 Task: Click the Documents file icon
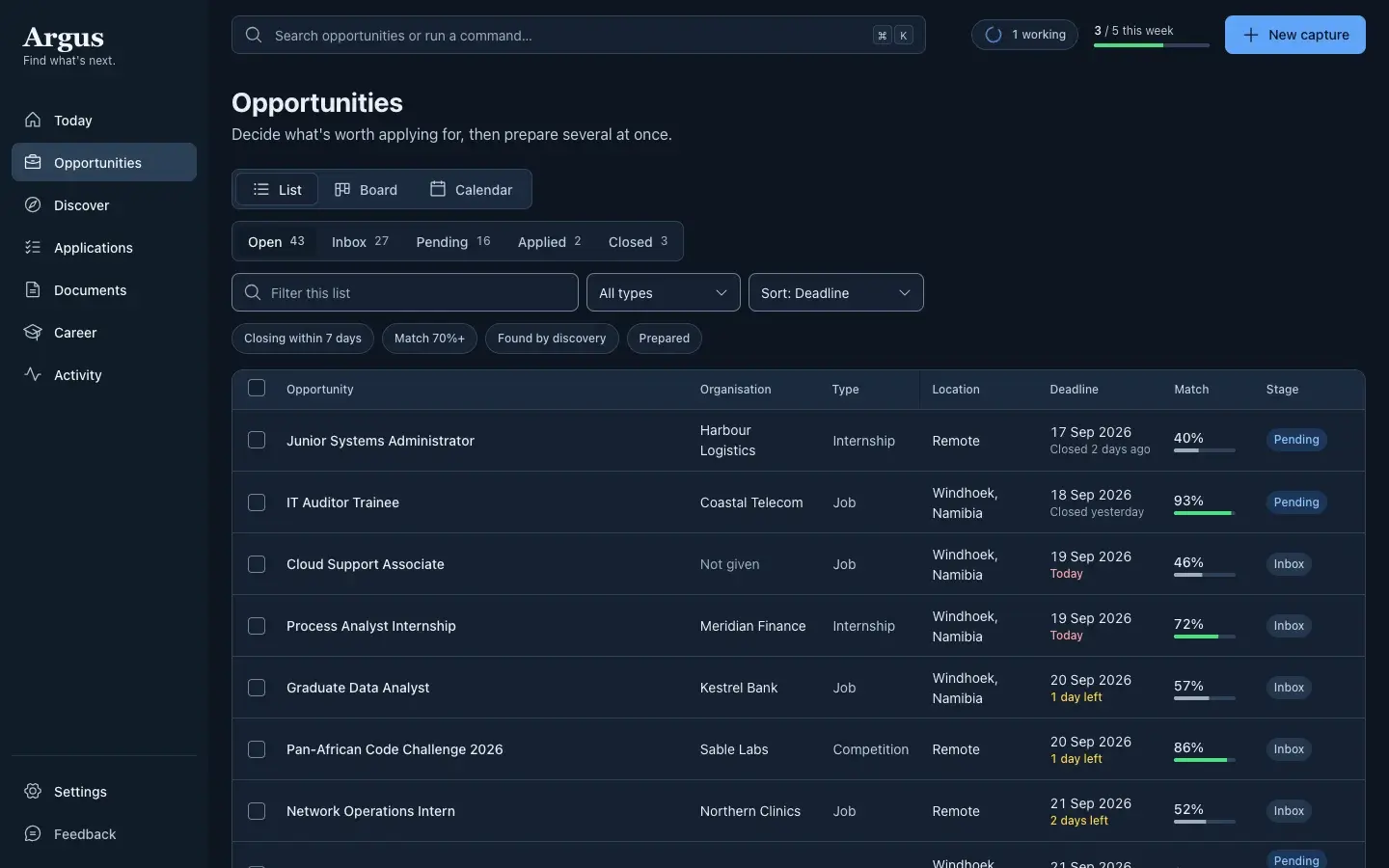tap(33, 289)
